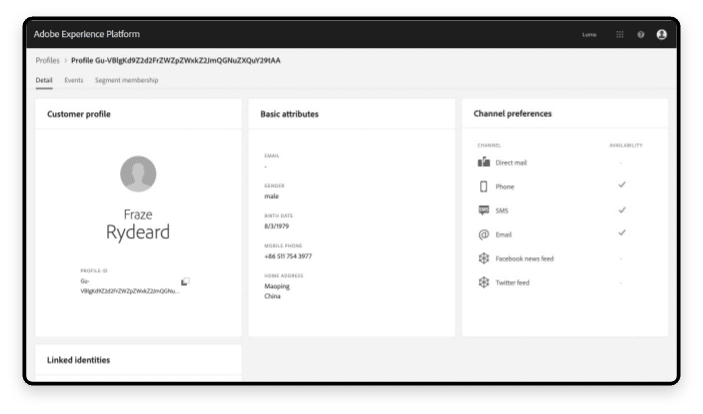Go back to Profiles breadcrumb link
The width and height of the screenshot is (703, 414).
point(48,61)
